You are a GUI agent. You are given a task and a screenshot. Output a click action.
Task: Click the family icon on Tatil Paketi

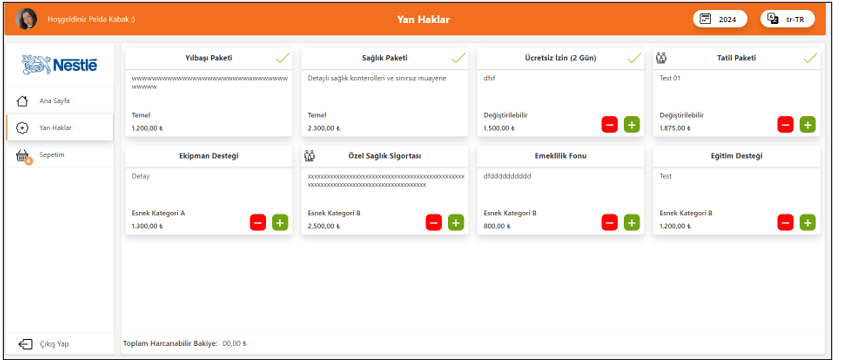(662, 58)
